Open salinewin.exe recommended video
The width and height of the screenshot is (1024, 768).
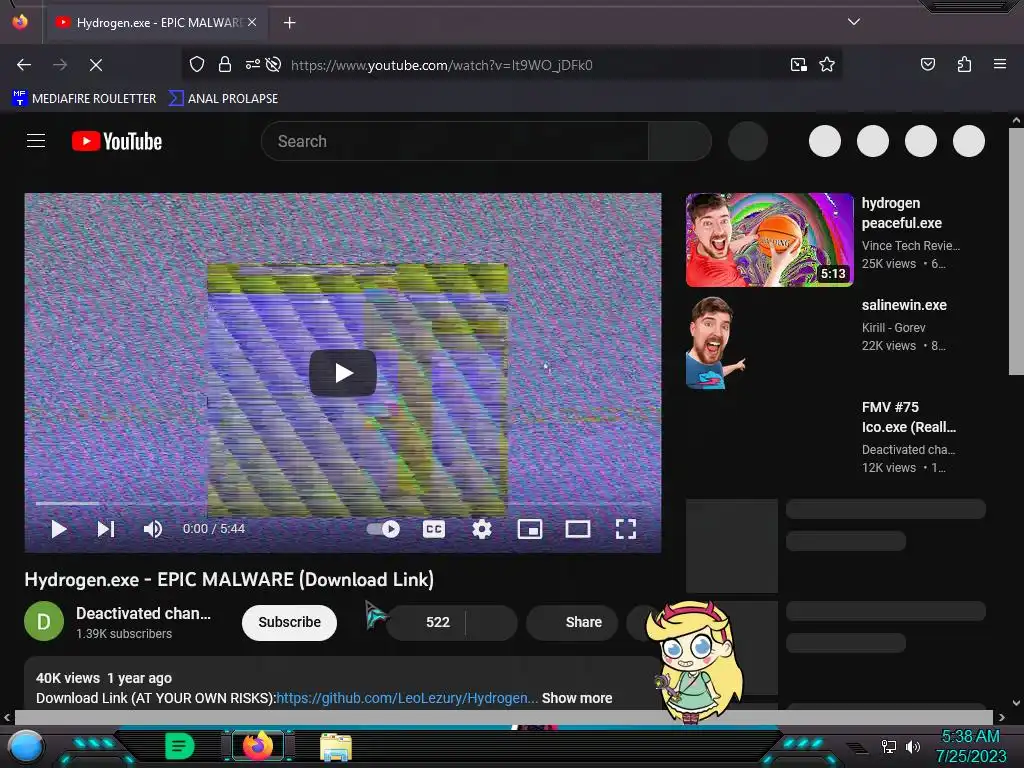(x=904, y=305)
